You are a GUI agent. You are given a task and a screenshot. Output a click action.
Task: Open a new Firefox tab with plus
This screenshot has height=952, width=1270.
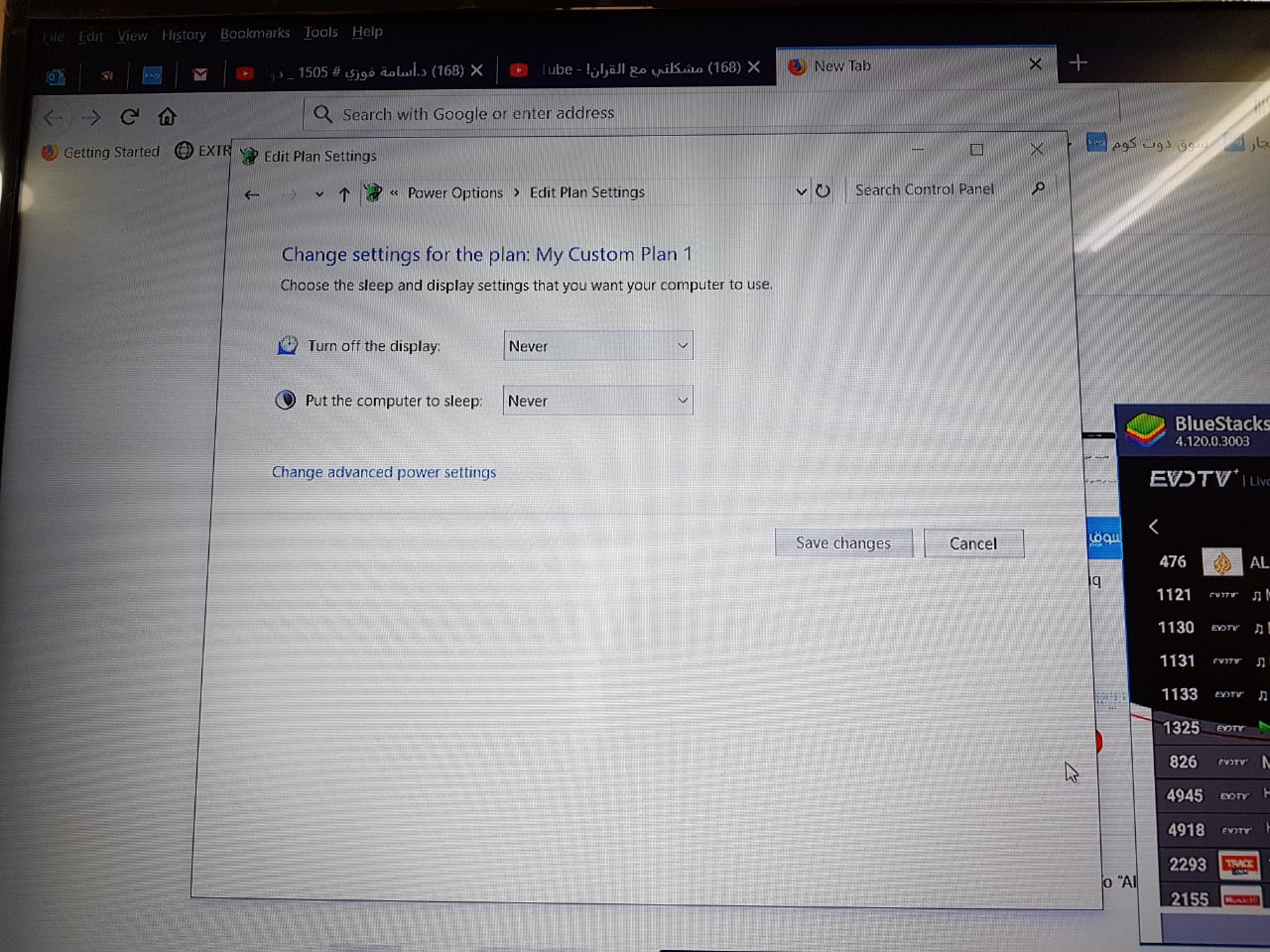tap(1079, 62)
